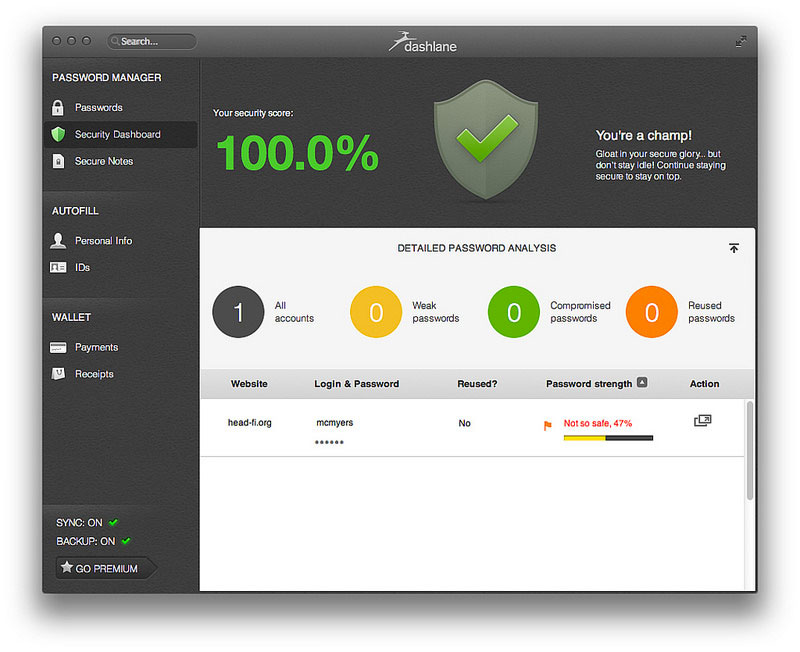Open the Passwords section
Image resolution: width=800 pixels, height=652 pixels.
[120, 108]
